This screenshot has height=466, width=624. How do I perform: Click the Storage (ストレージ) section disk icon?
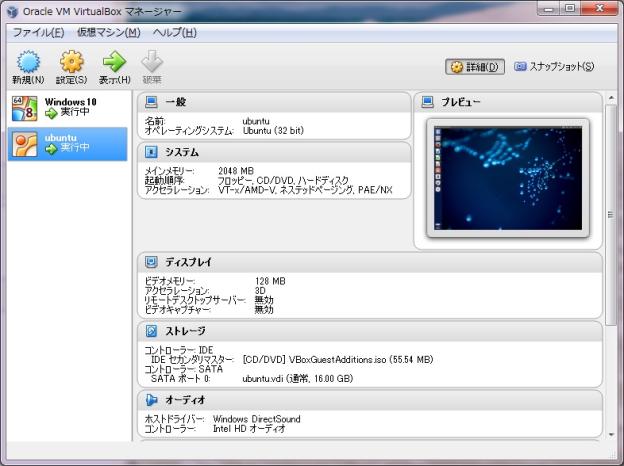pos(151,331)
